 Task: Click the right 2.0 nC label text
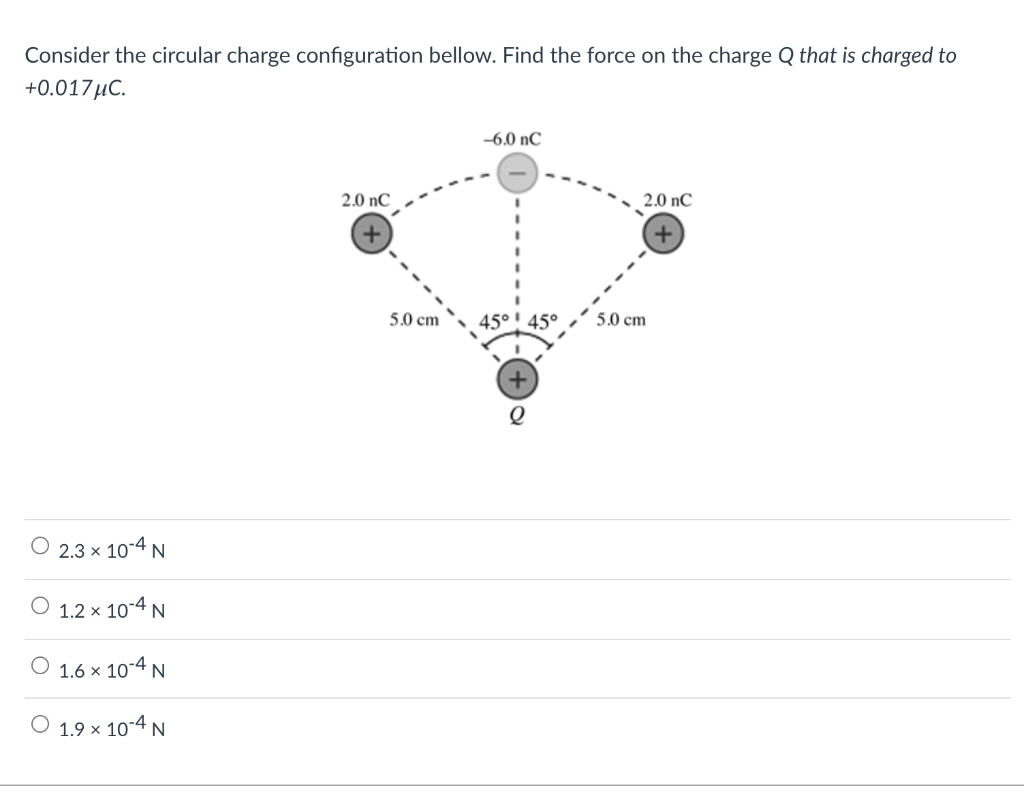point(667,199)
